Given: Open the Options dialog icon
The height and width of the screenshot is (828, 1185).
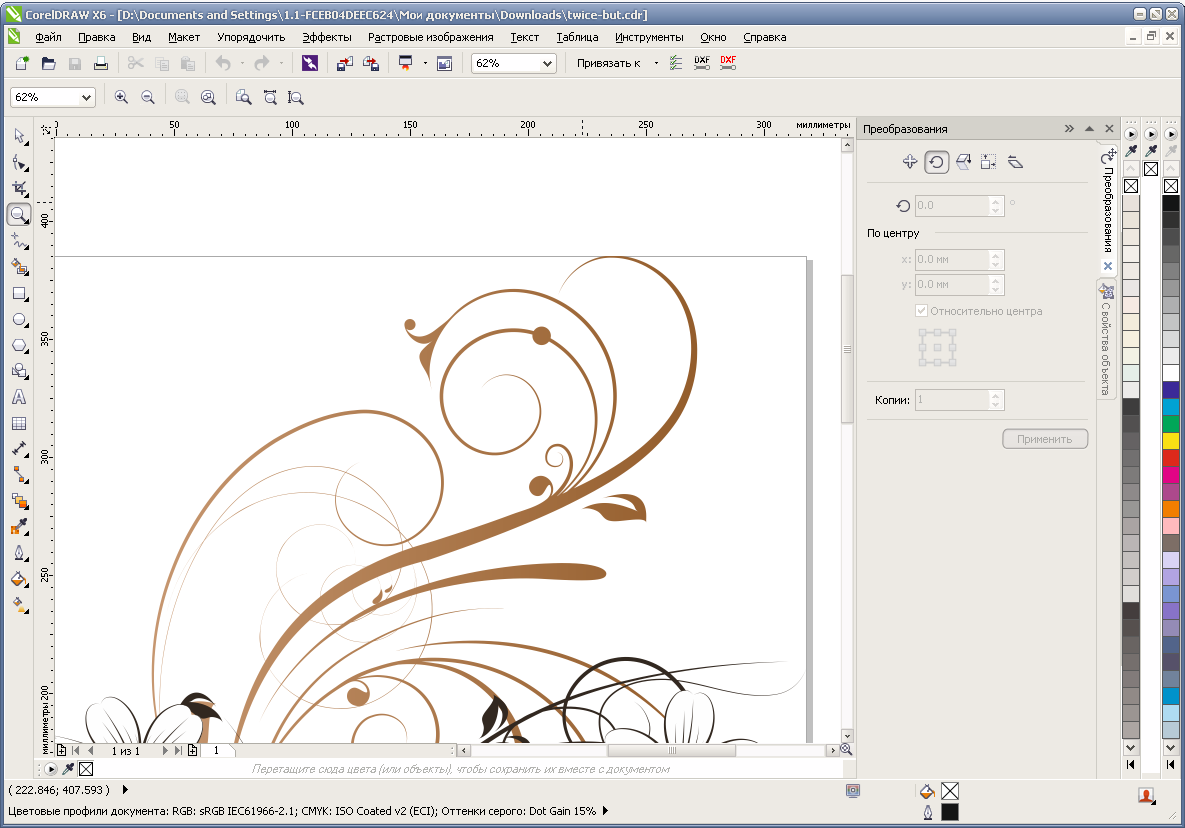Looking at the screenshot, I should point(676,63).
